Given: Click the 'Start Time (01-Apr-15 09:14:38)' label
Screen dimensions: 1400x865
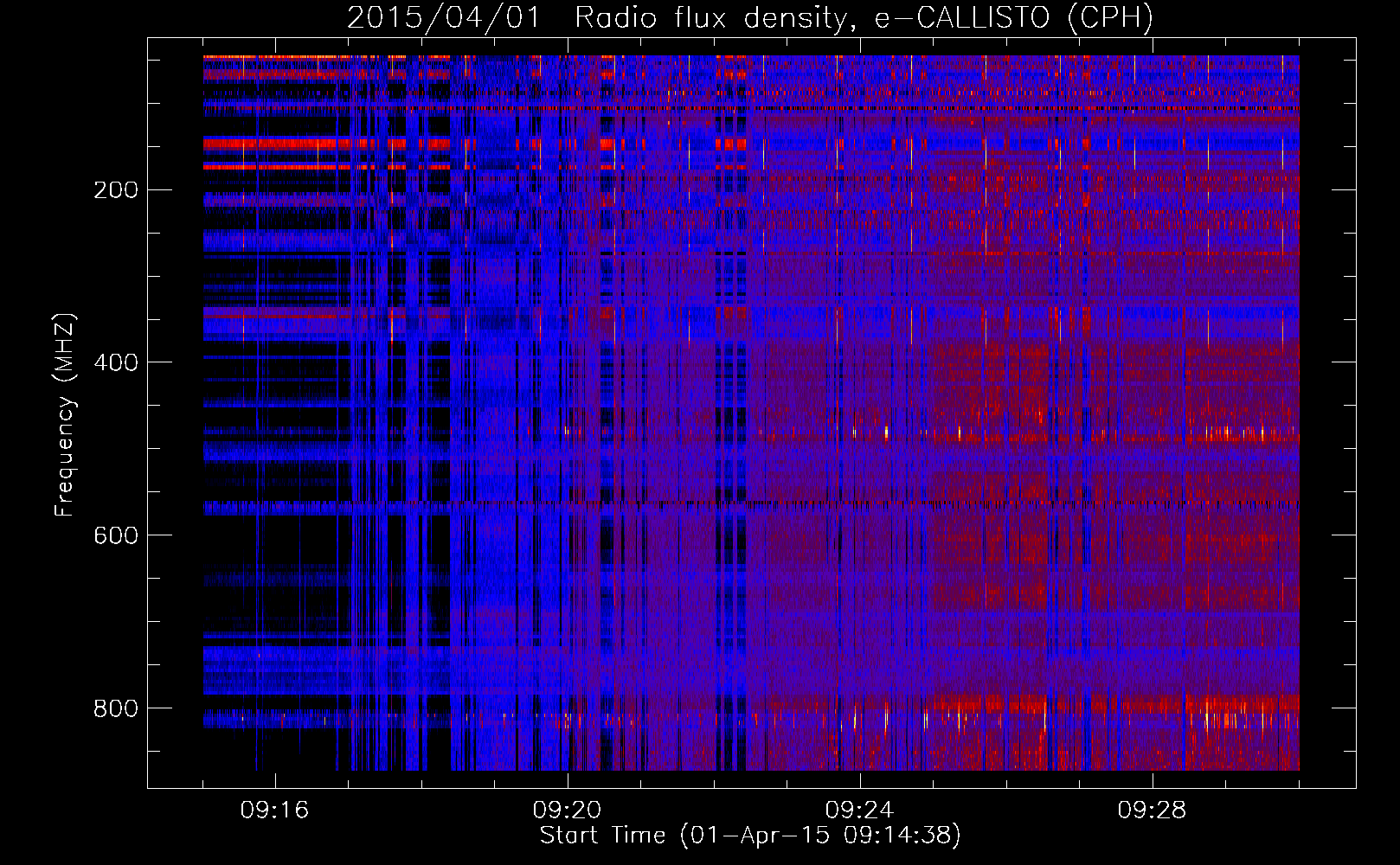Looking at the screenshot, I should click(750, 836).
